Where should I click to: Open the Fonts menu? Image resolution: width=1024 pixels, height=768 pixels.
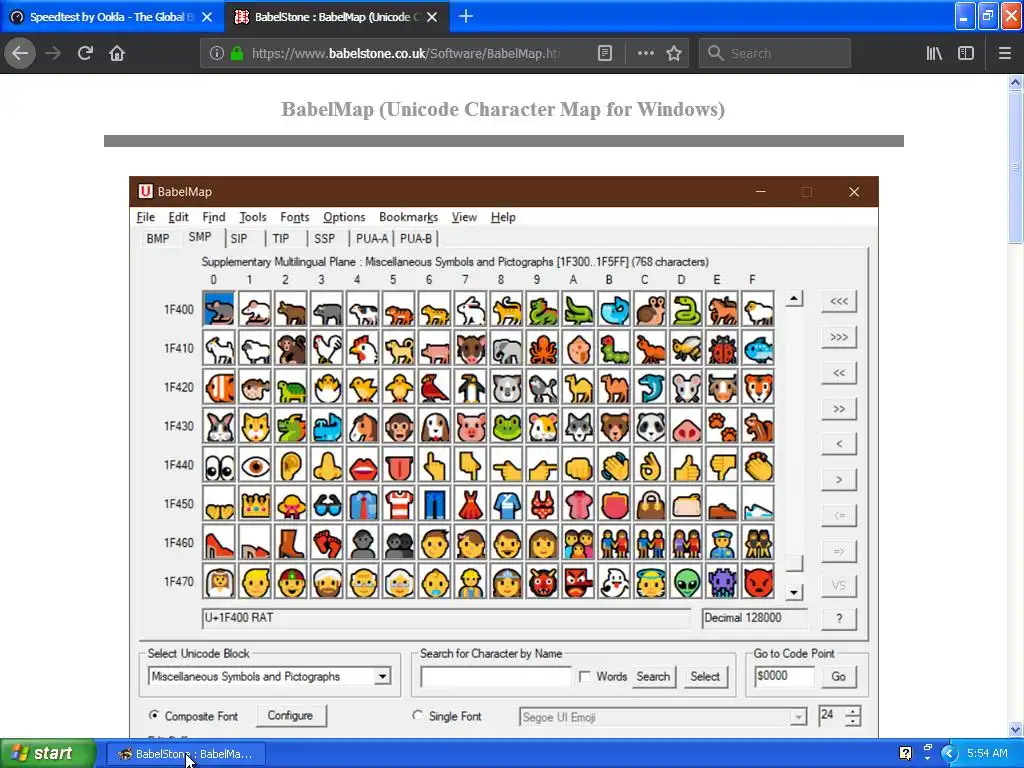[x=295, y=217]
